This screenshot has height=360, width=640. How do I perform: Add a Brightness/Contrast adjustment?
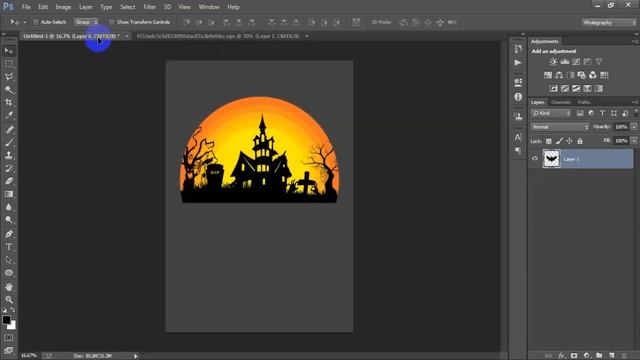click(553, 62)
